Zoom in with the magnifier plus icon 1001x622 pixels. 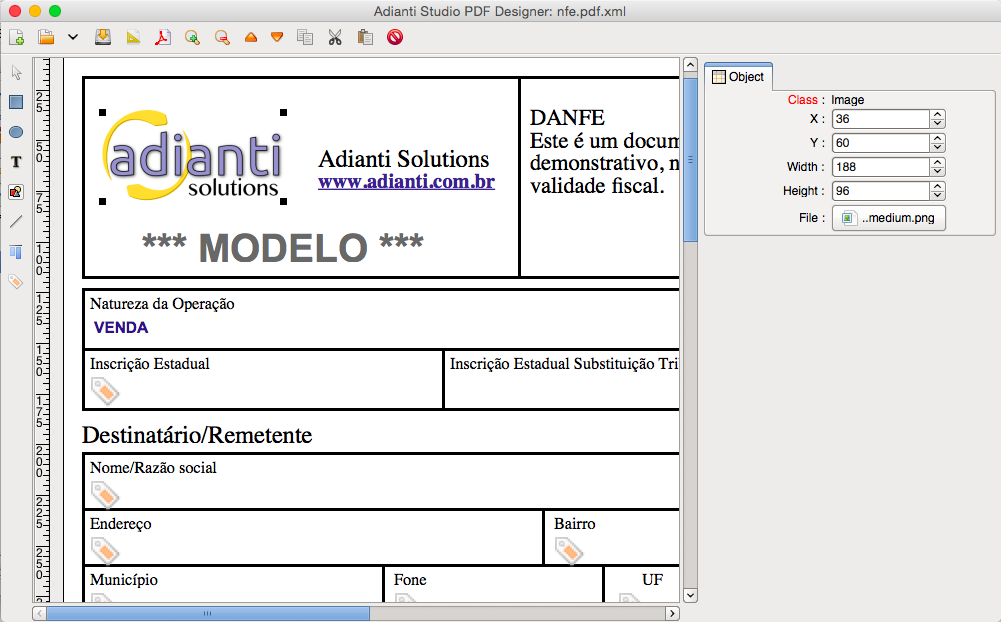pyautogui.click(x=192, y=37)
